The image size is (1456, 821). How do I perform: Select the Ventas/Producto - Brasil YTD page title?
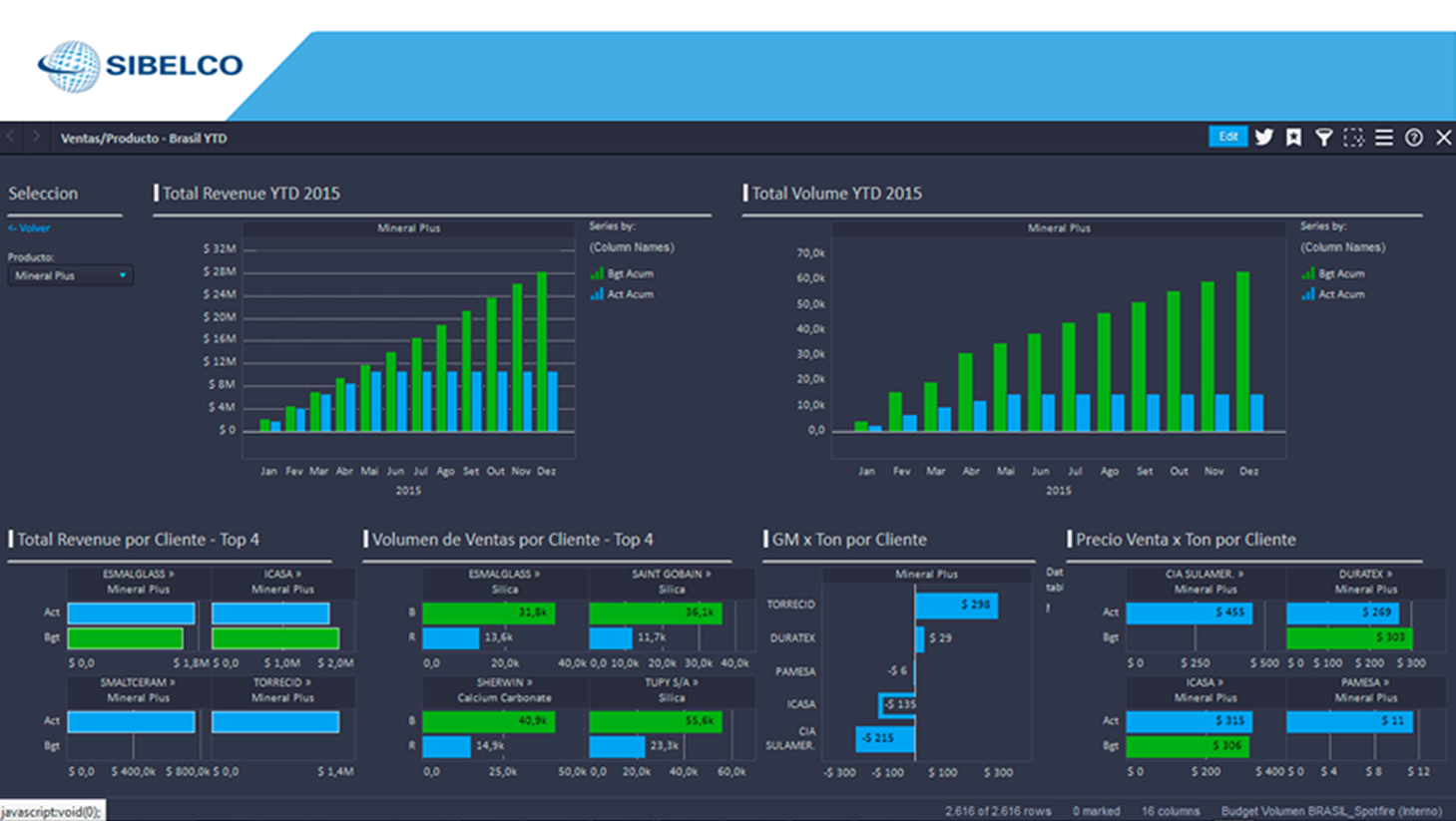144,139
